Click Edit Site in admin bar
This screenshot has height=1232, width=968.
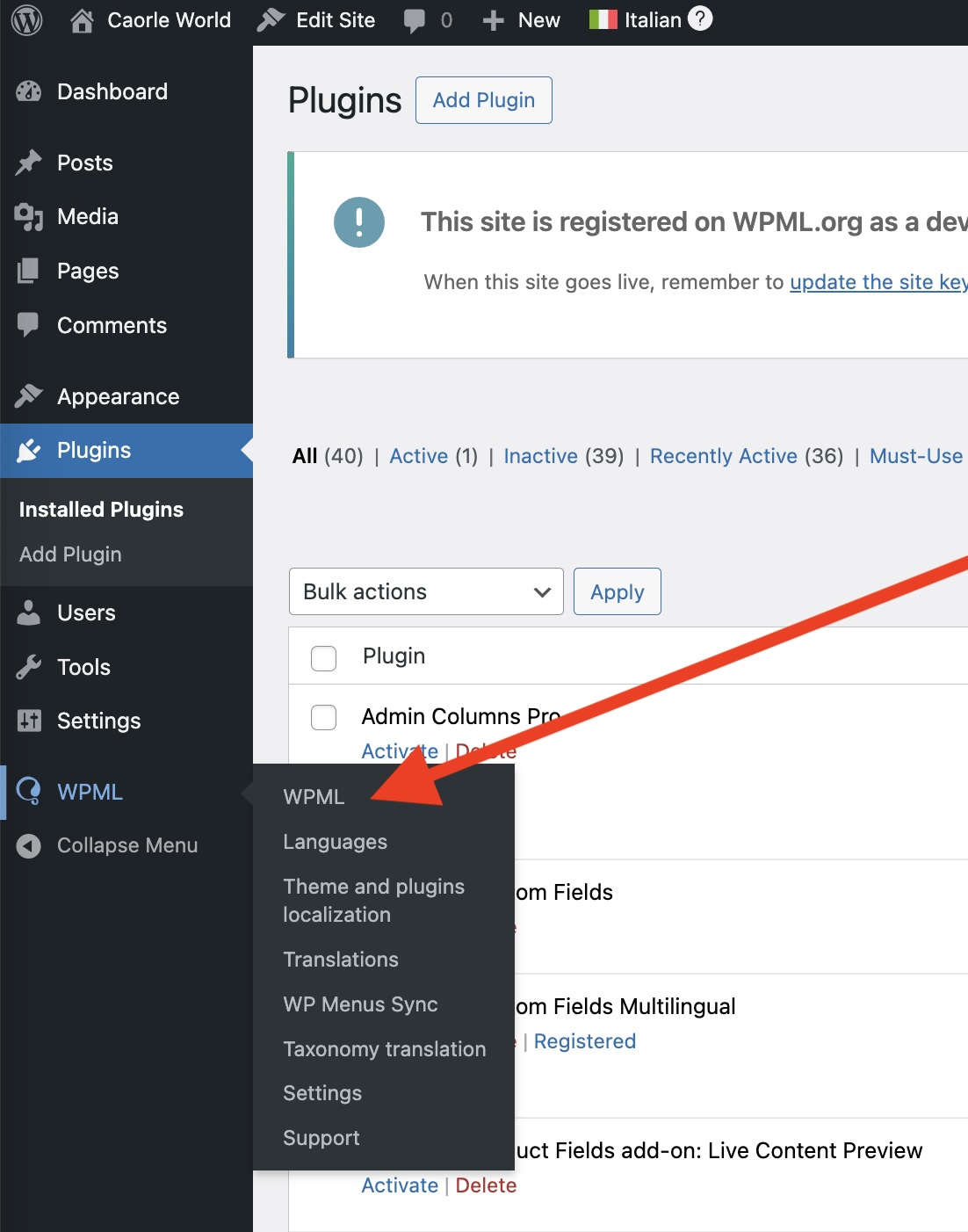click(x=336, y=20)
